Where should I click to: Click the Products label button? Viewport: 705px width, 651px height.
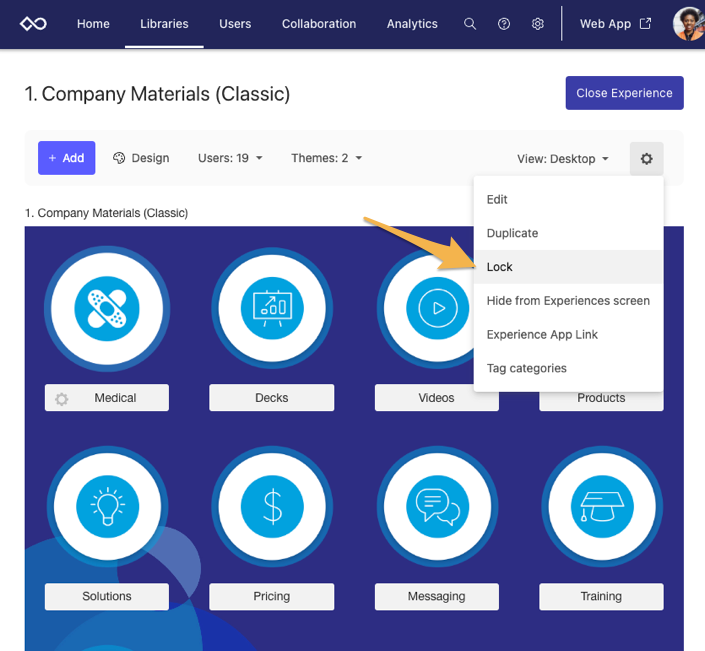601,399
